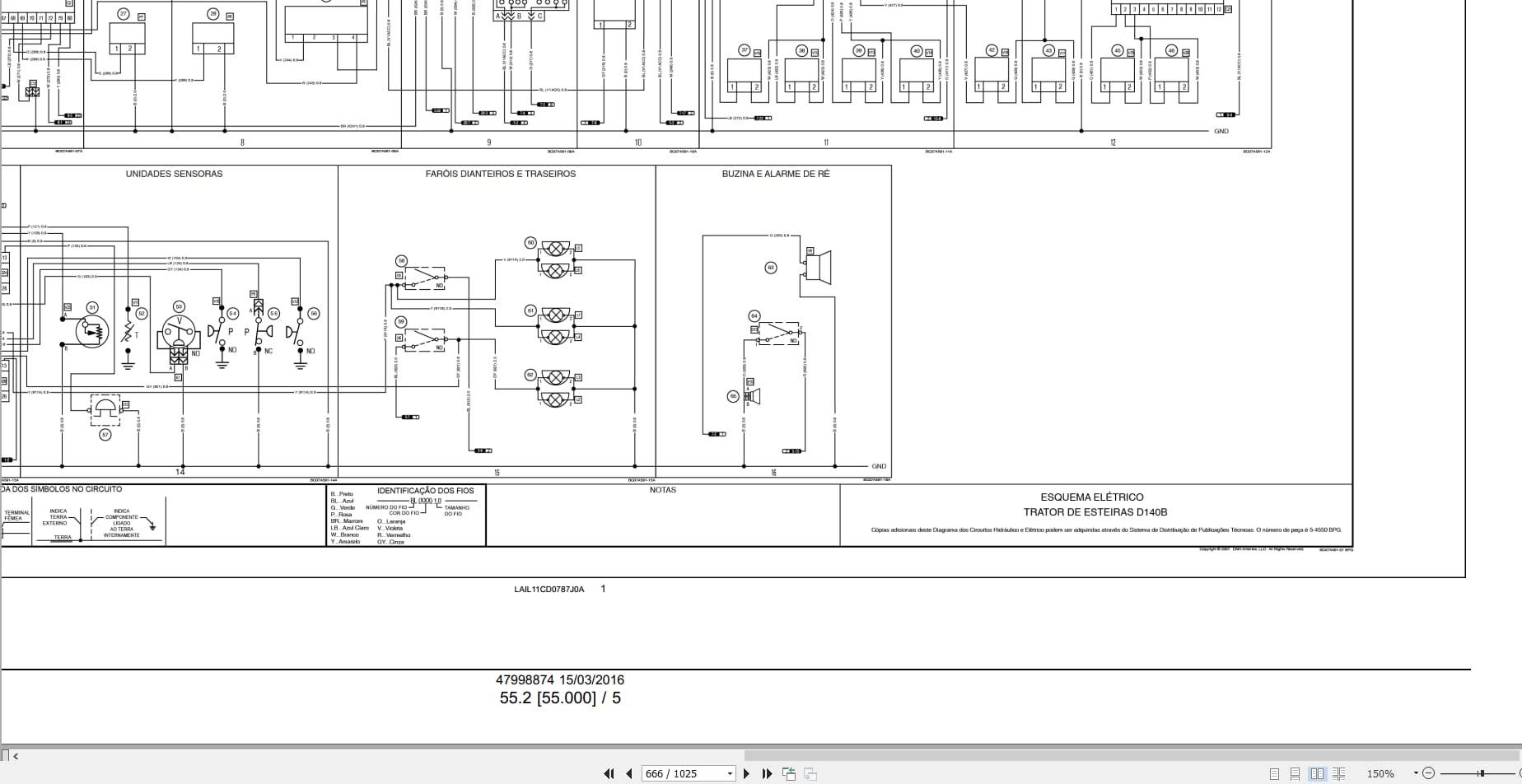Image resolution: width=1522 pixels, height=784 pixels.
Task: Click the backup alarm symbol at component 65
Action: [752, 397]
